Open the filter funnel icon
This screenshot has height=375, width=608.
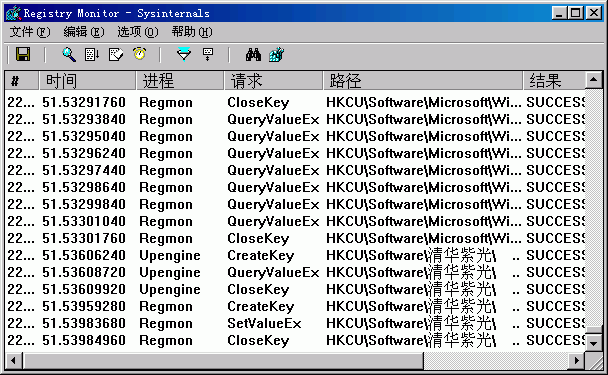point(184,54)
